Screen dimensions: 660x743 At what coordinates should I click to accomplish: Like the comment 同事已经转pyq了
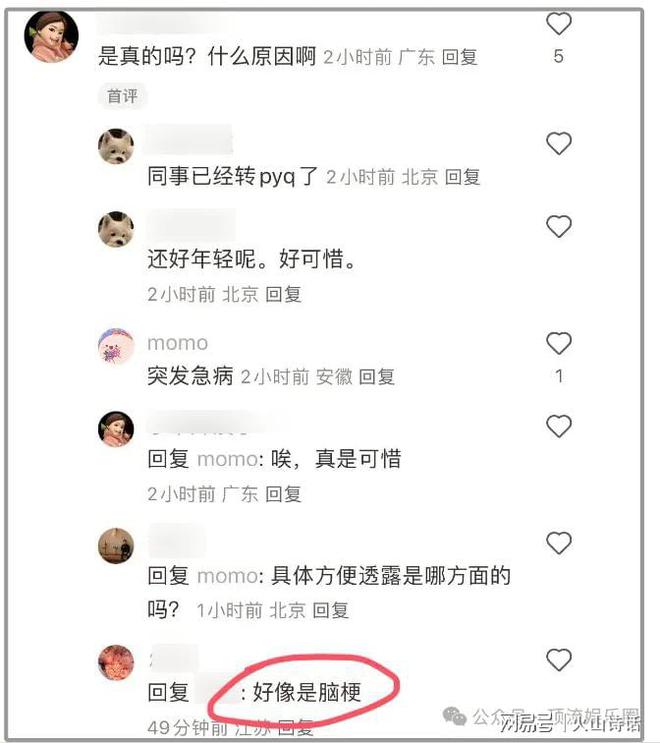[x=559, y=143]
